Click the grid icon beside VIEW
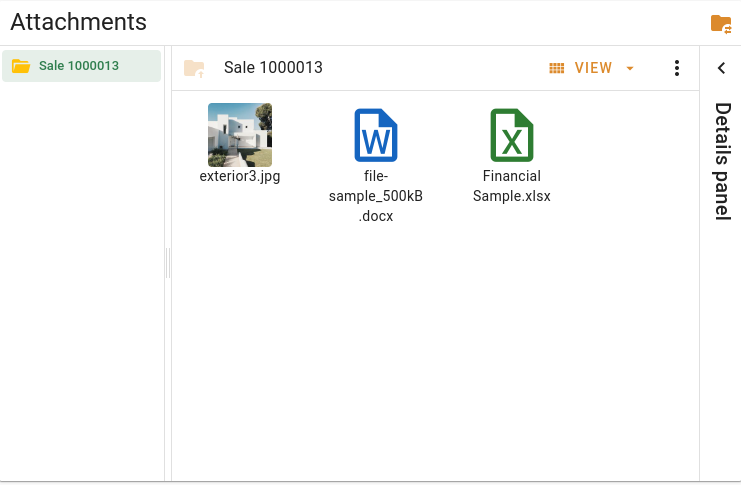 [557, 68]
